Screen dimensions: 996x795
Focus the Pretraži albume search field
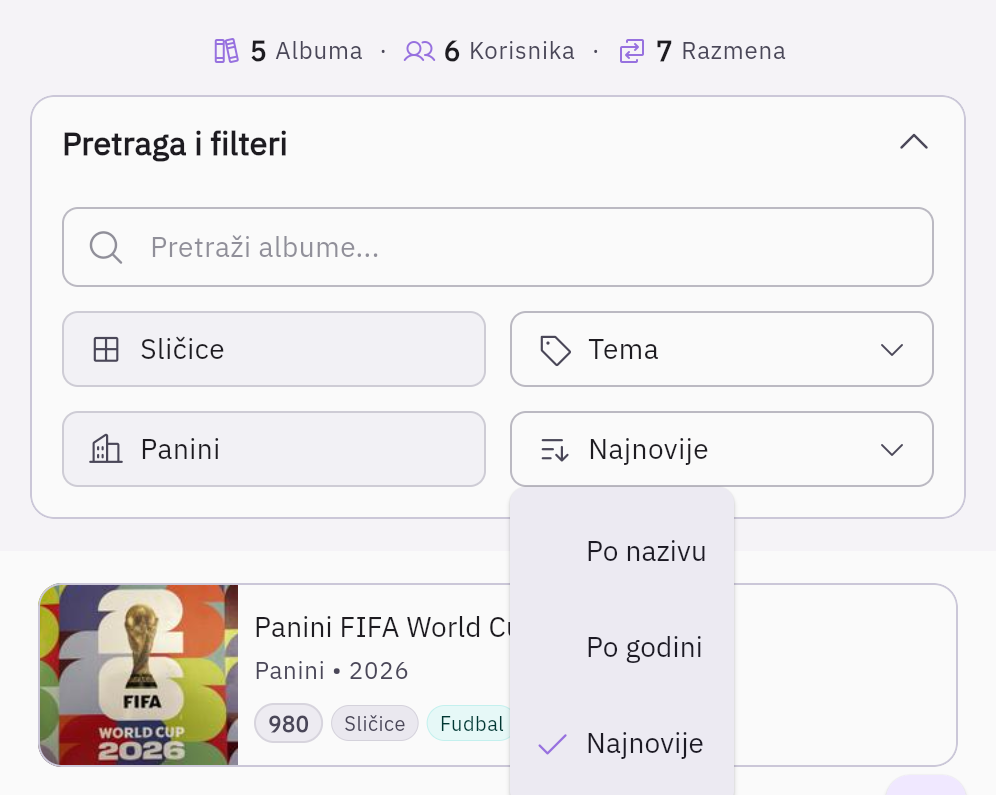[498, 247]
